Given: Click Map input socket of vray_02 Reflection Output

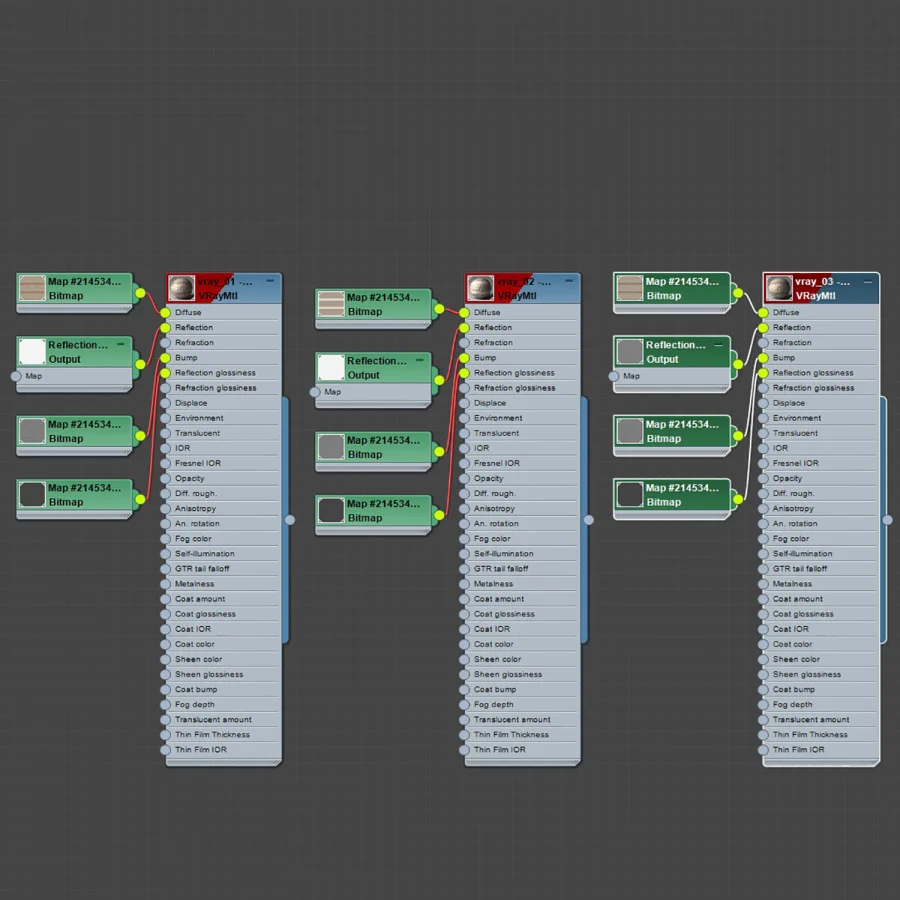Looking at the screenshot, I should pyautogui.click(x=315, y=392).
